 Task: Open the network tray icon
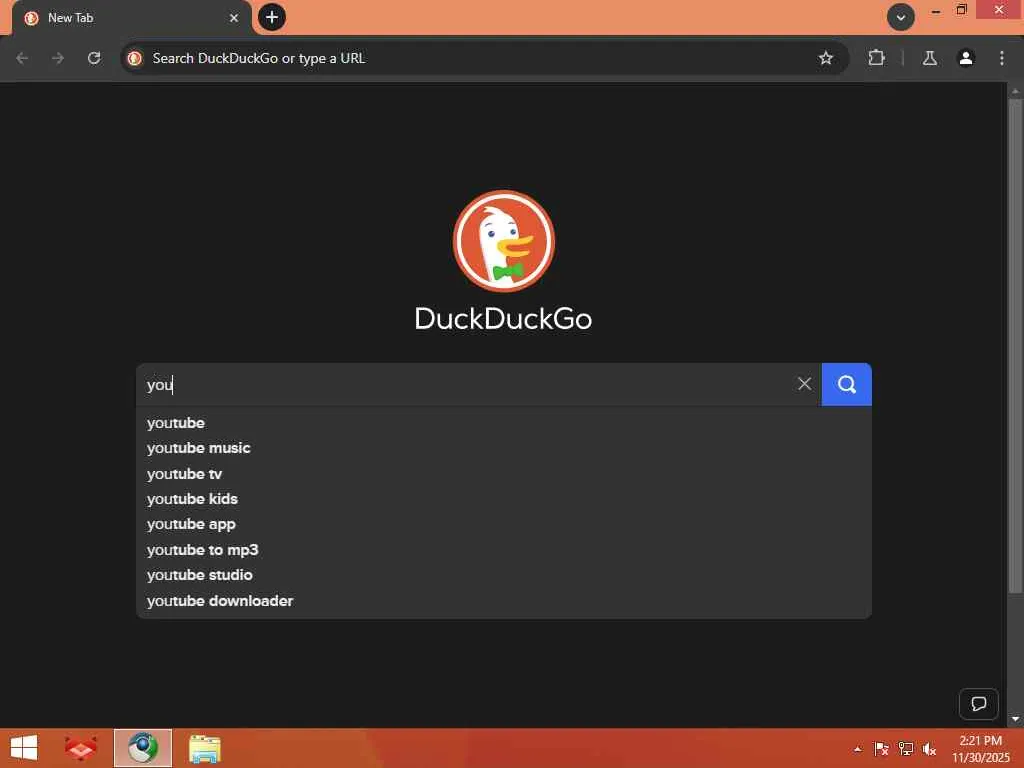click(x=905, y=749)
